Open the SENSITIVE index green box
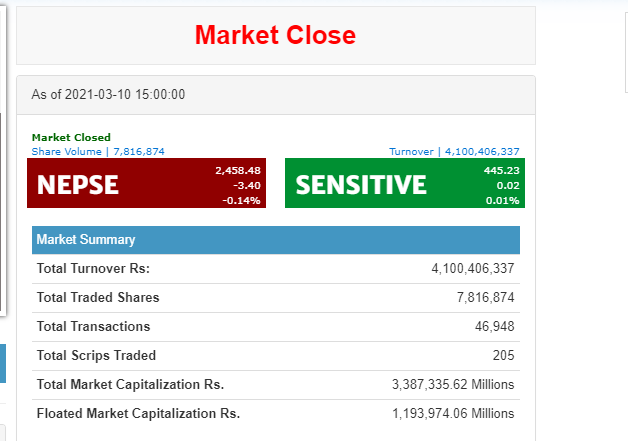The height and width of the screenshot is (441, 628). click(x=405, y=183)
